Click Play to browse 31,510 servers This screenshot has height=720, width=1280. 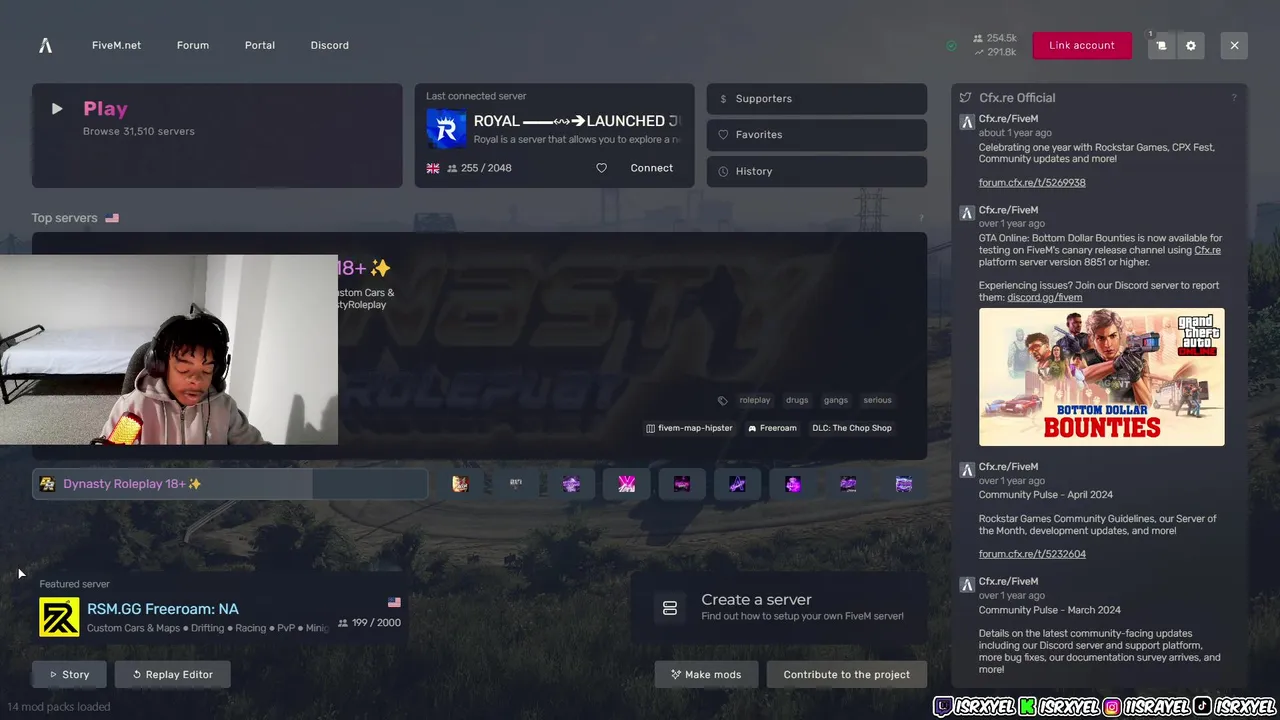217,136
